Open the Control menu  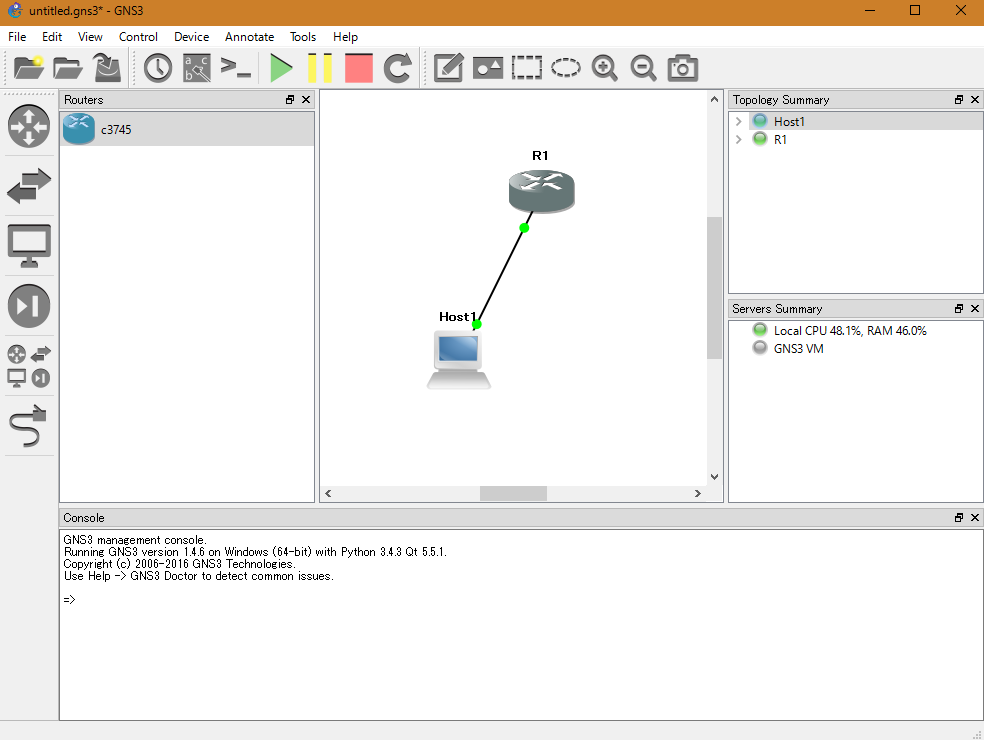point(138,37)
